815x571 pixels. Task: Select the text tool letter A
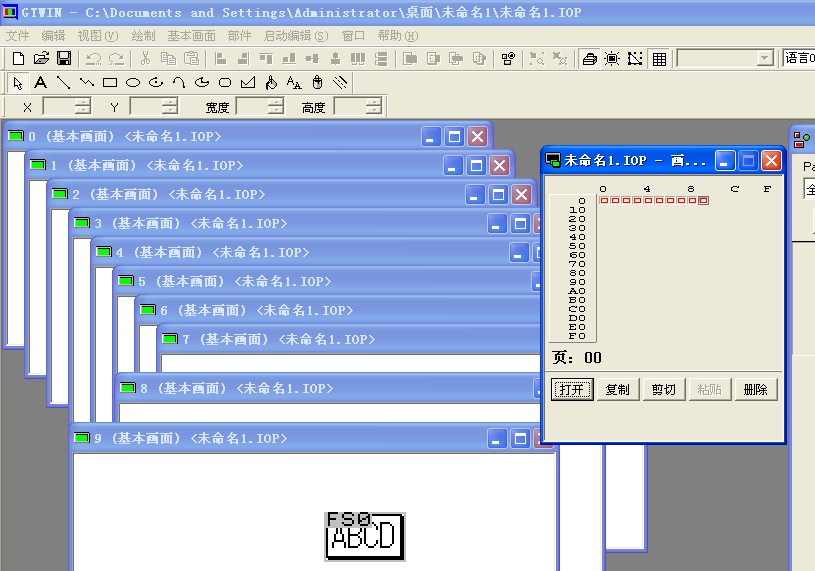coord(40,83)
